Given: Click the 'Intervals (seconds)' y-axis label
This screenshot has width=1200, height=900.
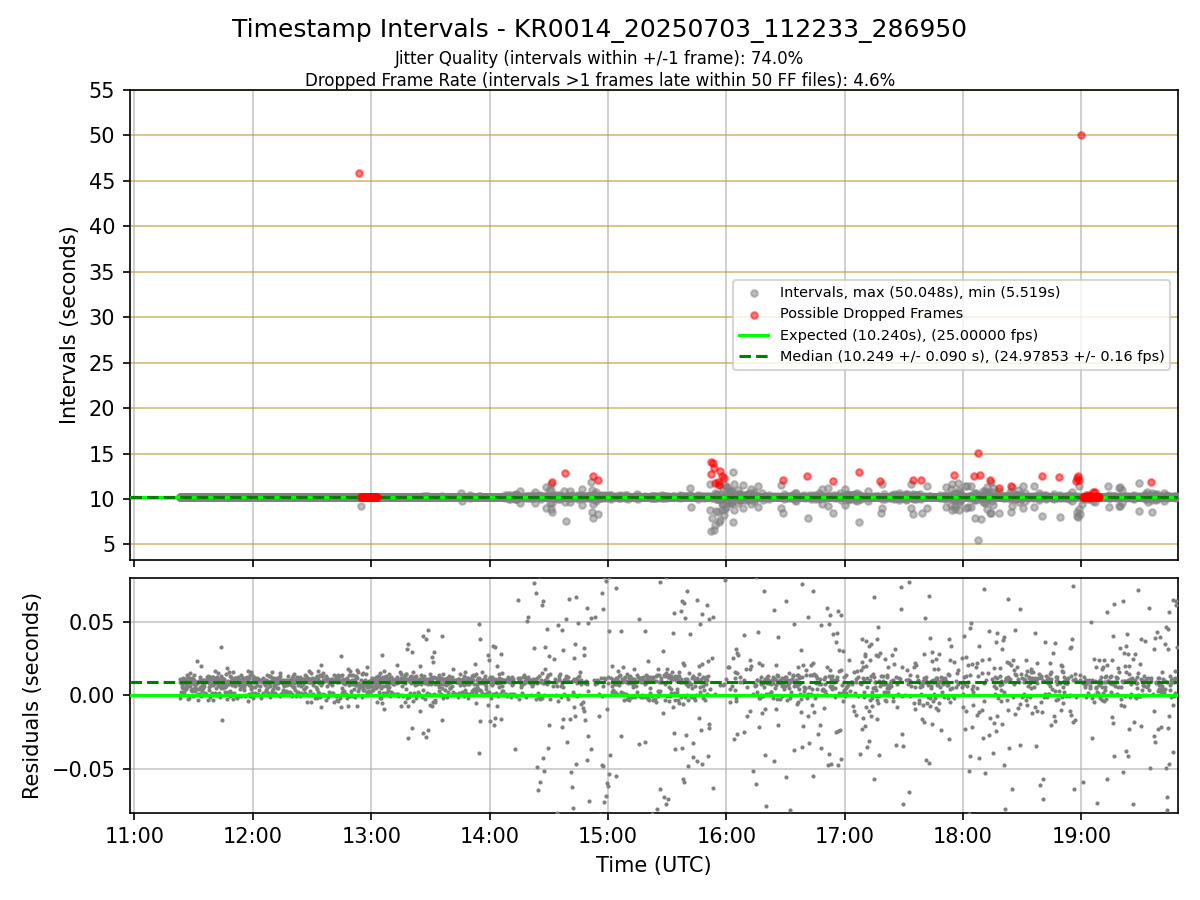Looking at the screenshot, I should (68, 325).
